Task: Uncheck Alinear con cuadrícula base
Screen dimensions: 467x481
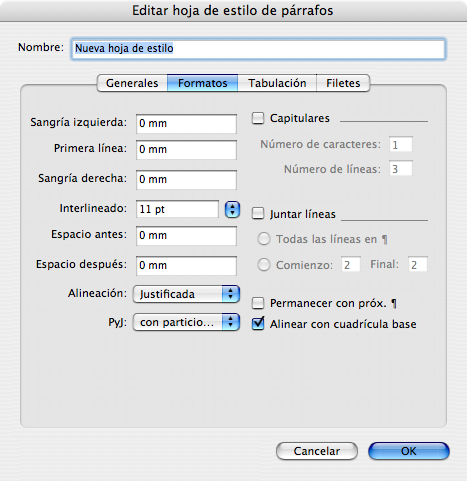Action: [258, 324]
